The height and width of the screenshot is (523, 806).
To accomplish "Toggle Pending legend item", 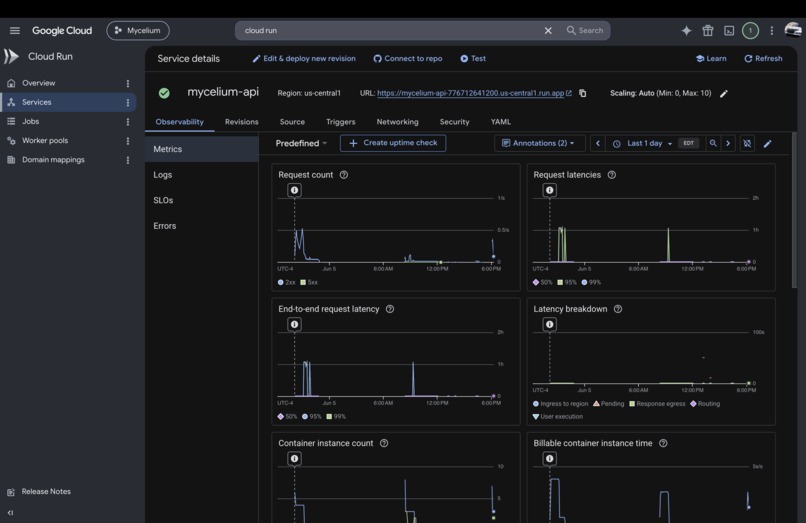I will 609,404.
